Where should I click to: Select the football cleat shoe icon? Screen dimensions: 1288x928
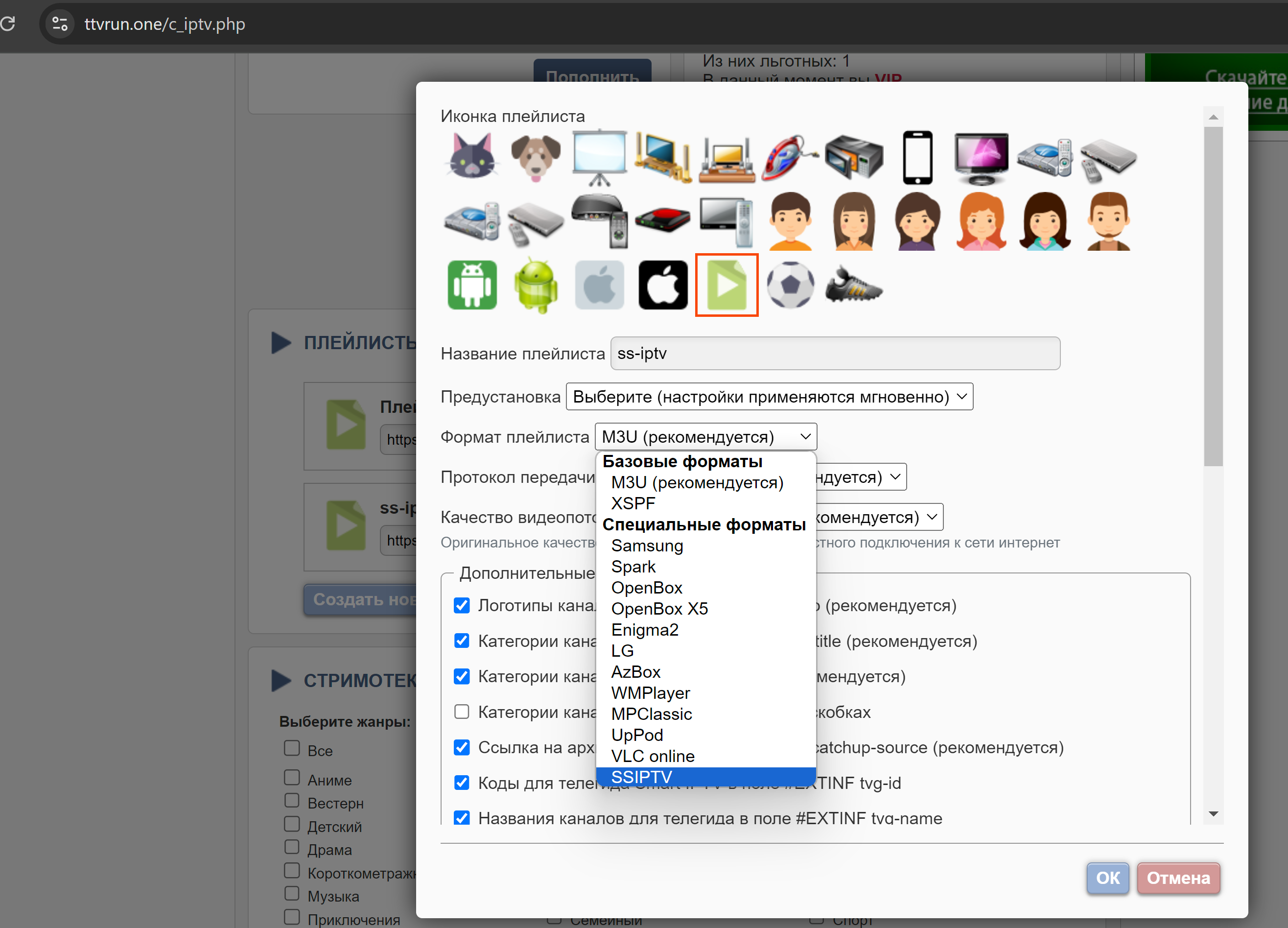tap(853, 285)
